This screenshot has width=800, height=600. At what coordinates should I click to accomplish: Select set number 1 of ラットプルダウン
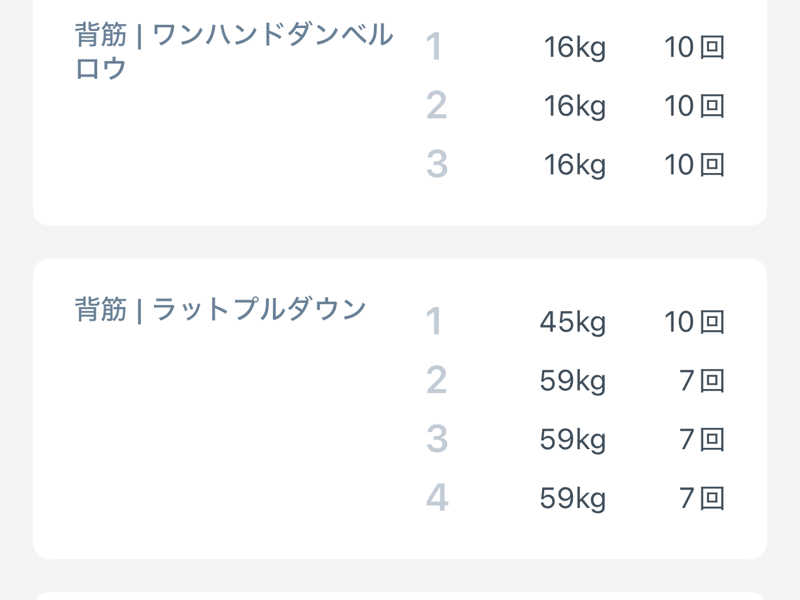[434, 322]
